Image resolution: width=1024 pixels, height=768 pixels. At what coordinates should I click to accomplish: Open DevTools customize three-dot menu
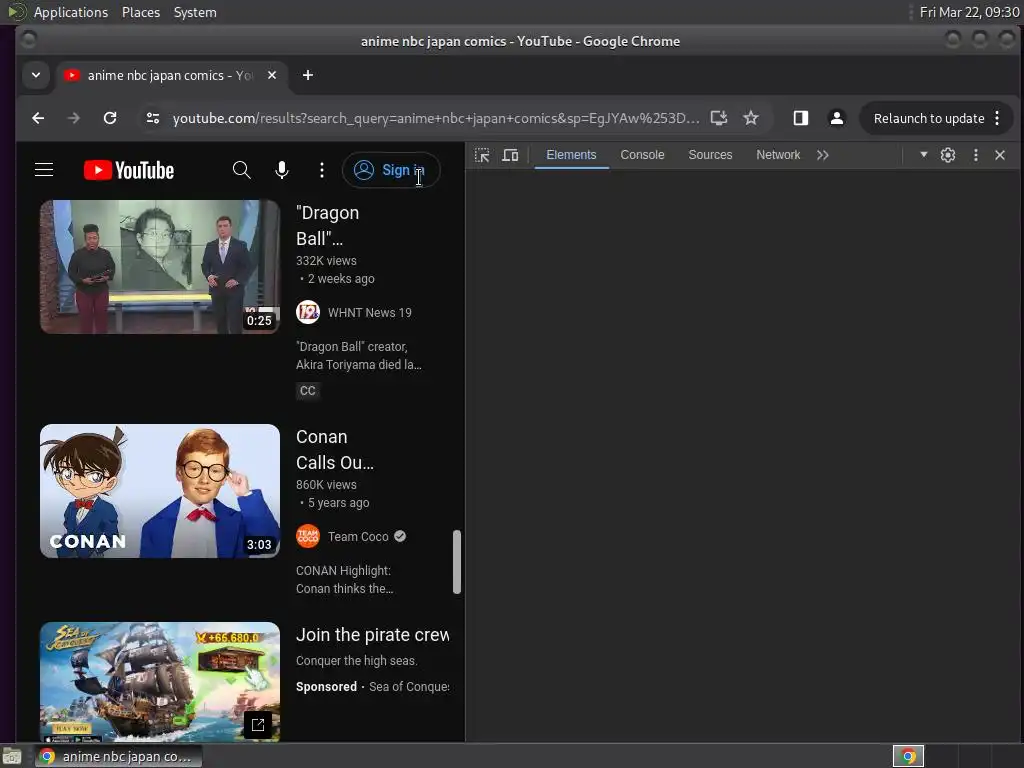[976, 155]
